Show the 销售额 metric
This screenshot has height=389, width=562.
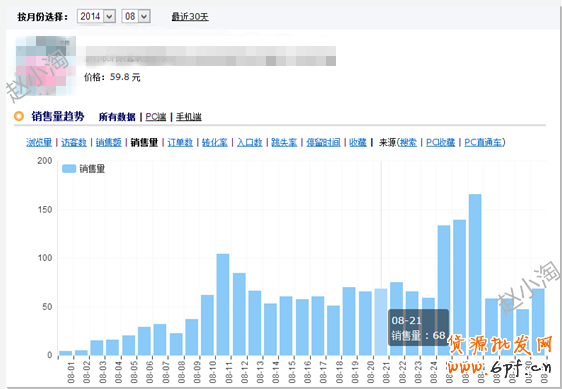109,142
